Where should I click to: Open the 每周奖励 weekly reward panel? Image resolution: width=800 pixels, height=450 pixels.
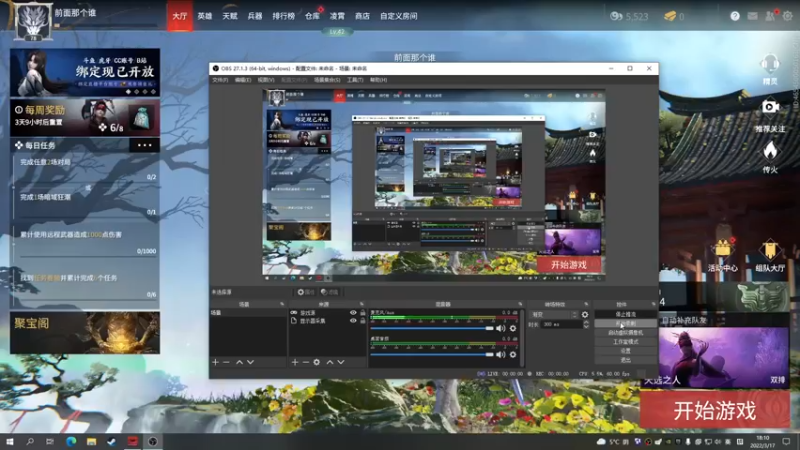(85, 118)
